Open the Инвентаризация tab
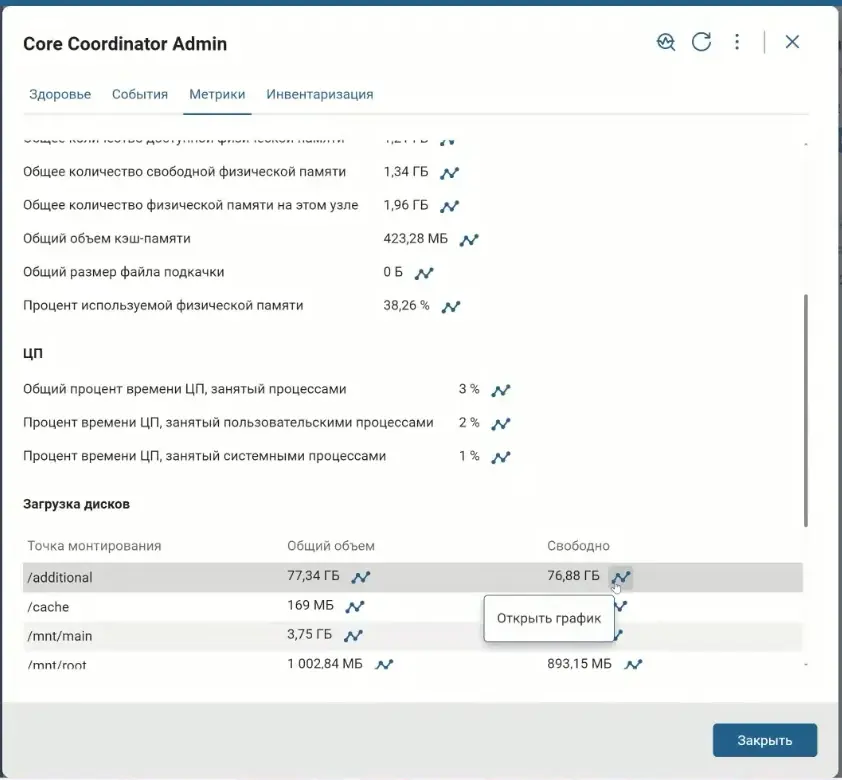Screen dimensions: 842x780 pyautogui.click(x=317, y=93)
